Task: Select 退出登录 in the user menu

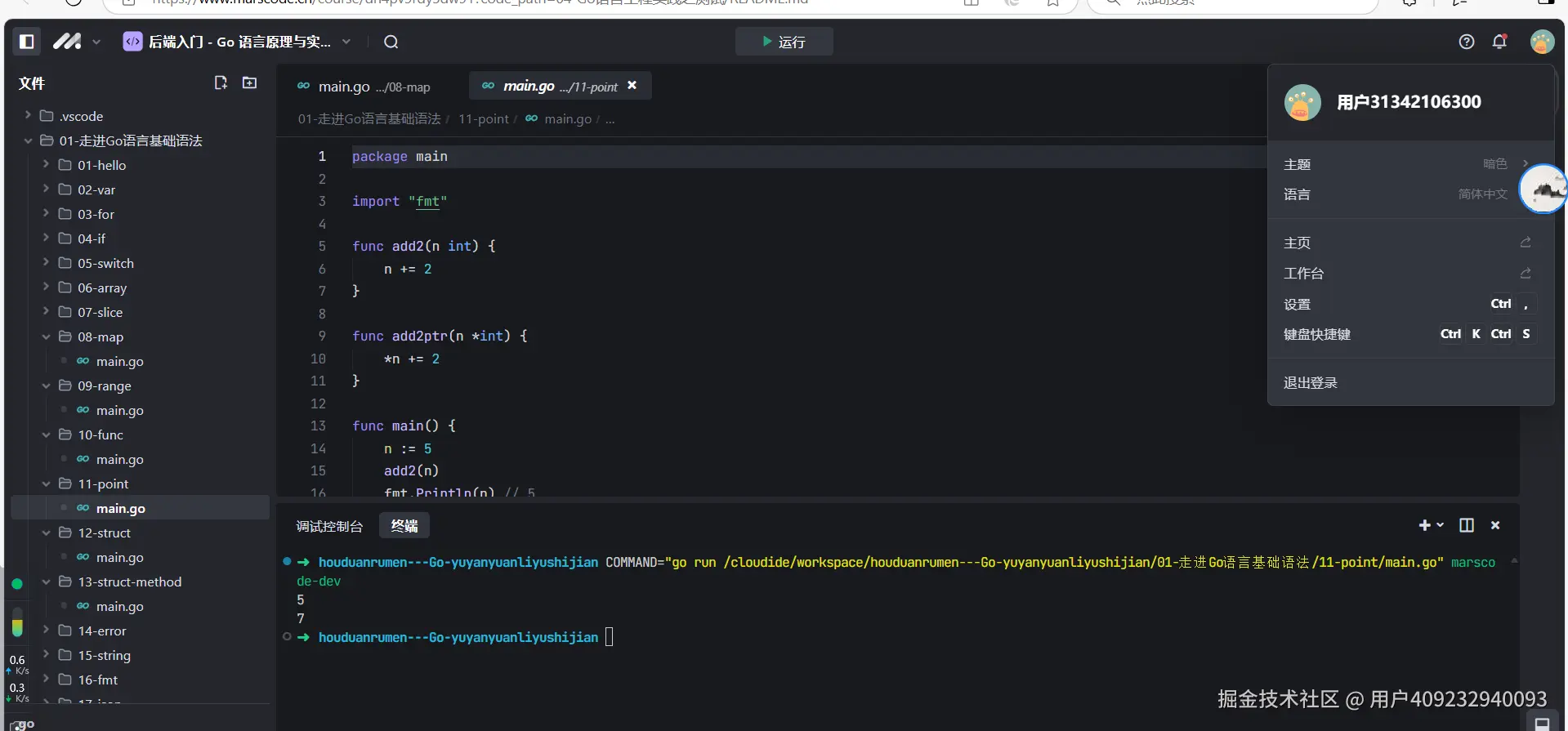Action: [x=1311, y=383]
